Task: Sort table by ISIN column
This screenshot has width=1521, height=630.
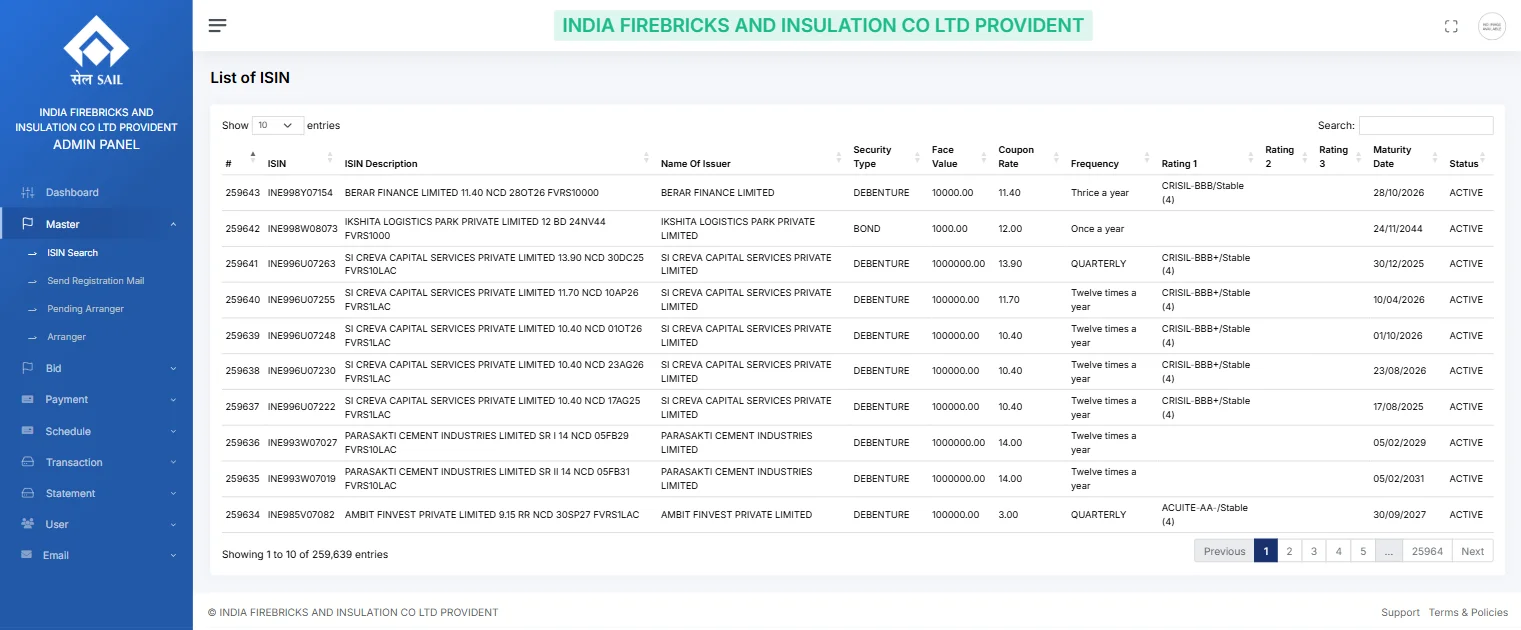Action: (x=277, y=164)
